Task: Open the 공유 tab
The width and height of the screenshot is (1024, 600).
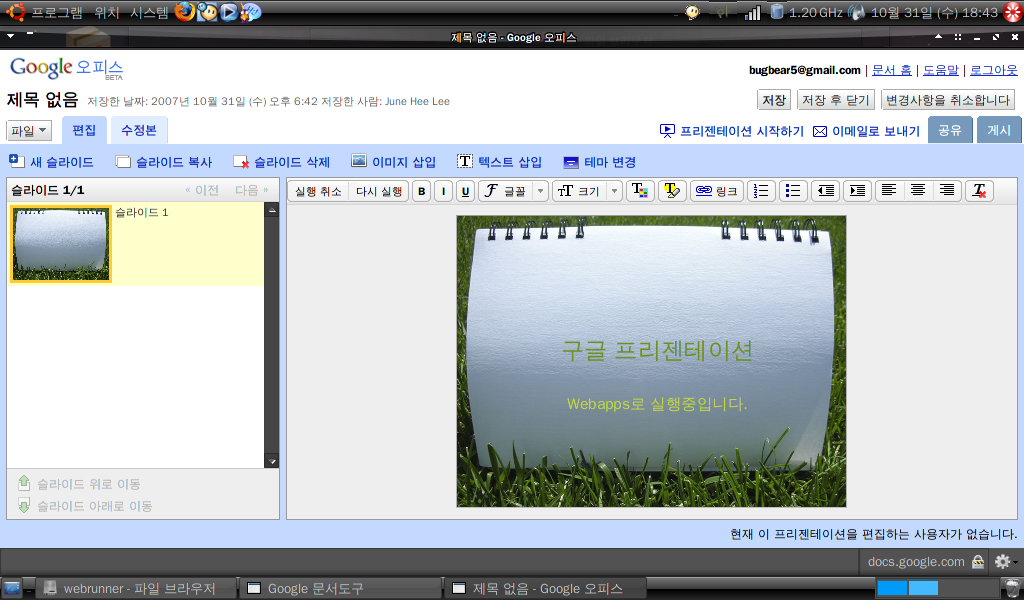Action: point(950,130)
